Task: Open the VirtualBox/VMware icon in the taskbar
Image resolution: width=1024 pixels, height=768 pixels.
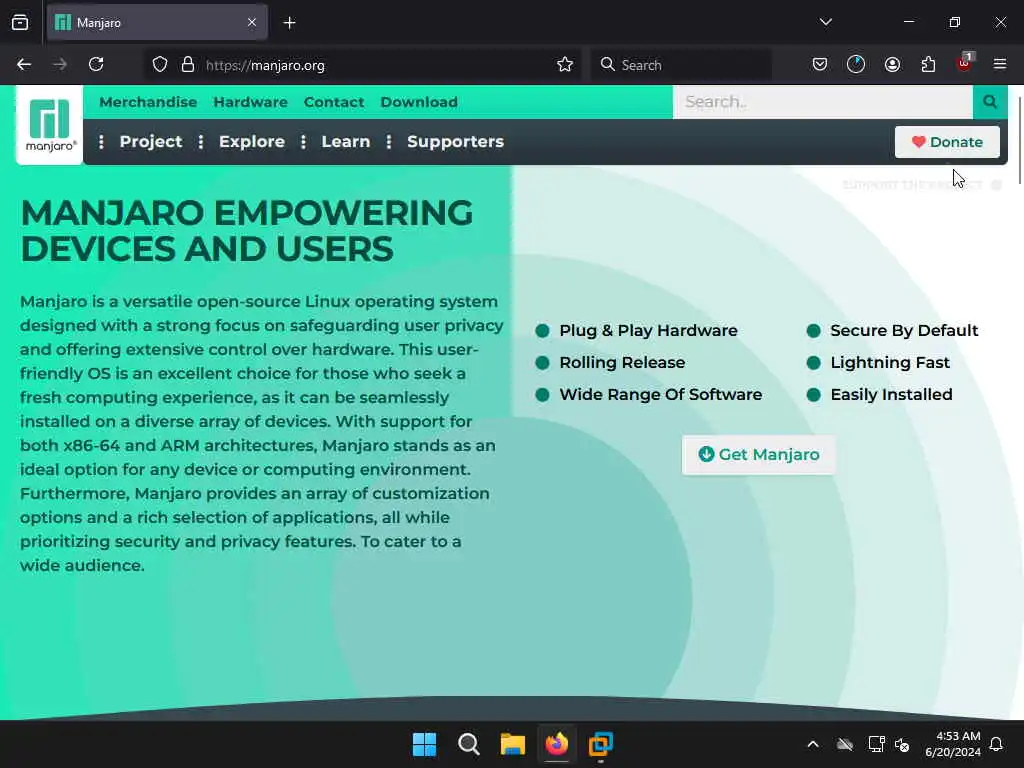Action: [601, 744]
